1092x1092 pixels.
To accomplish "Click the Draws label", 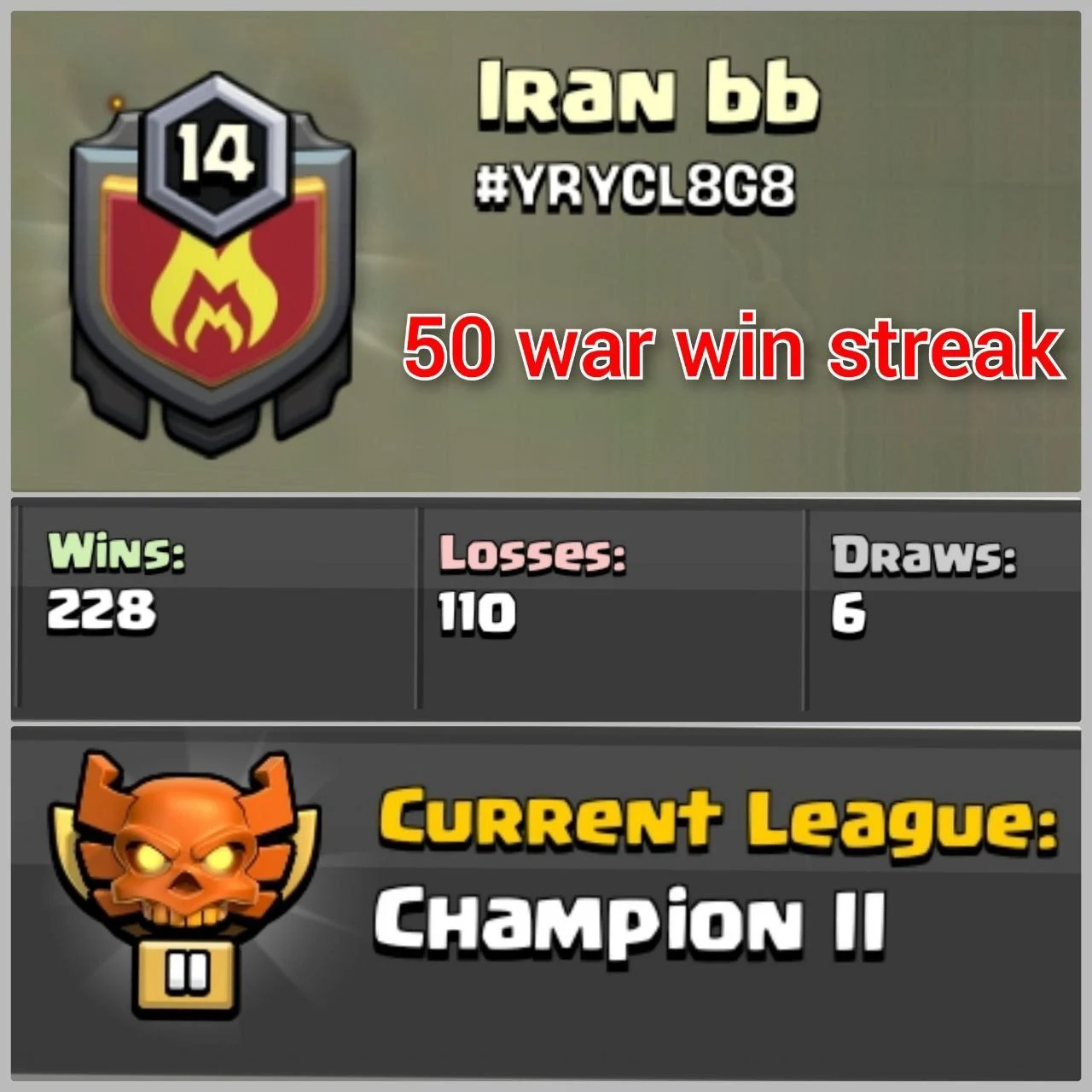I will tap(925, 555).
